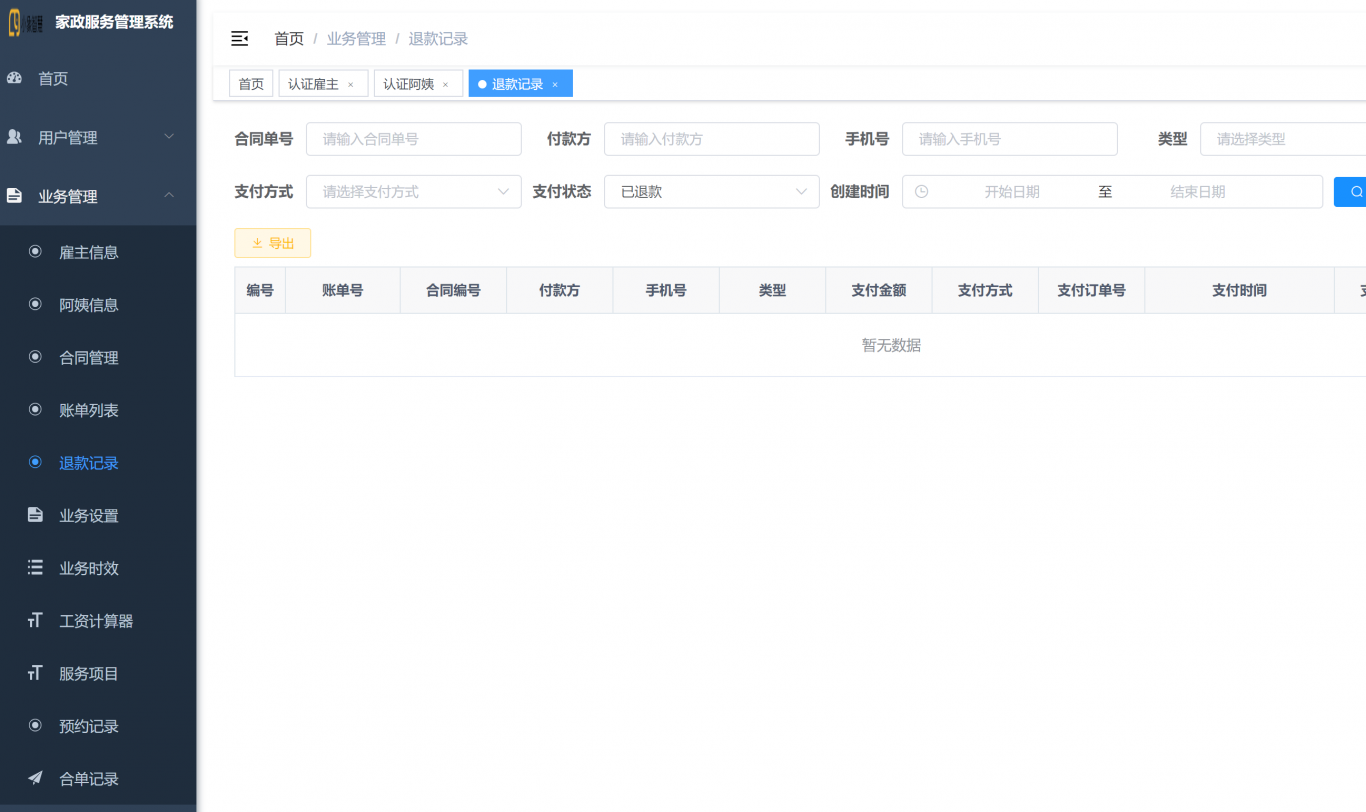Click the 支付时间 column header
The image size is (1366, 812).
tap(1239, 290)
